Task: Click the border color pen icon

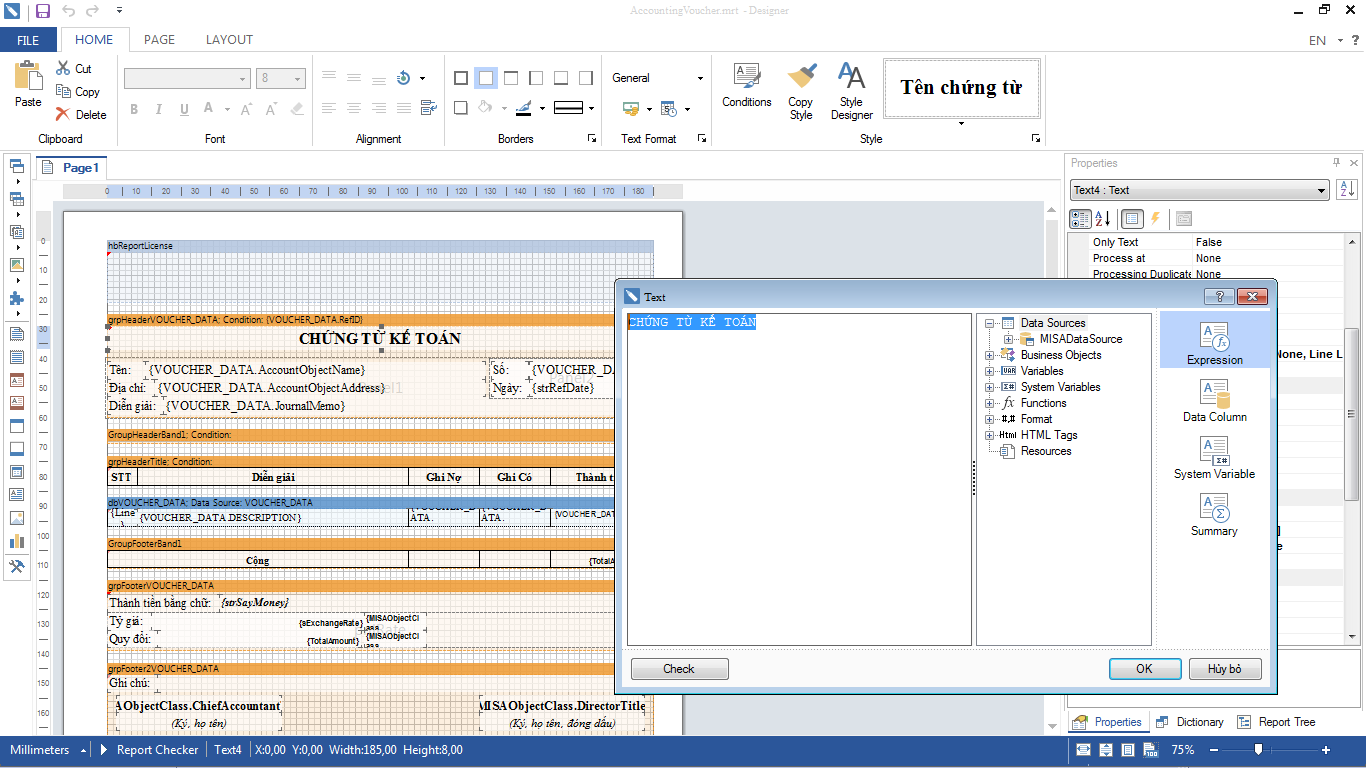Action: tap(524, 108)
